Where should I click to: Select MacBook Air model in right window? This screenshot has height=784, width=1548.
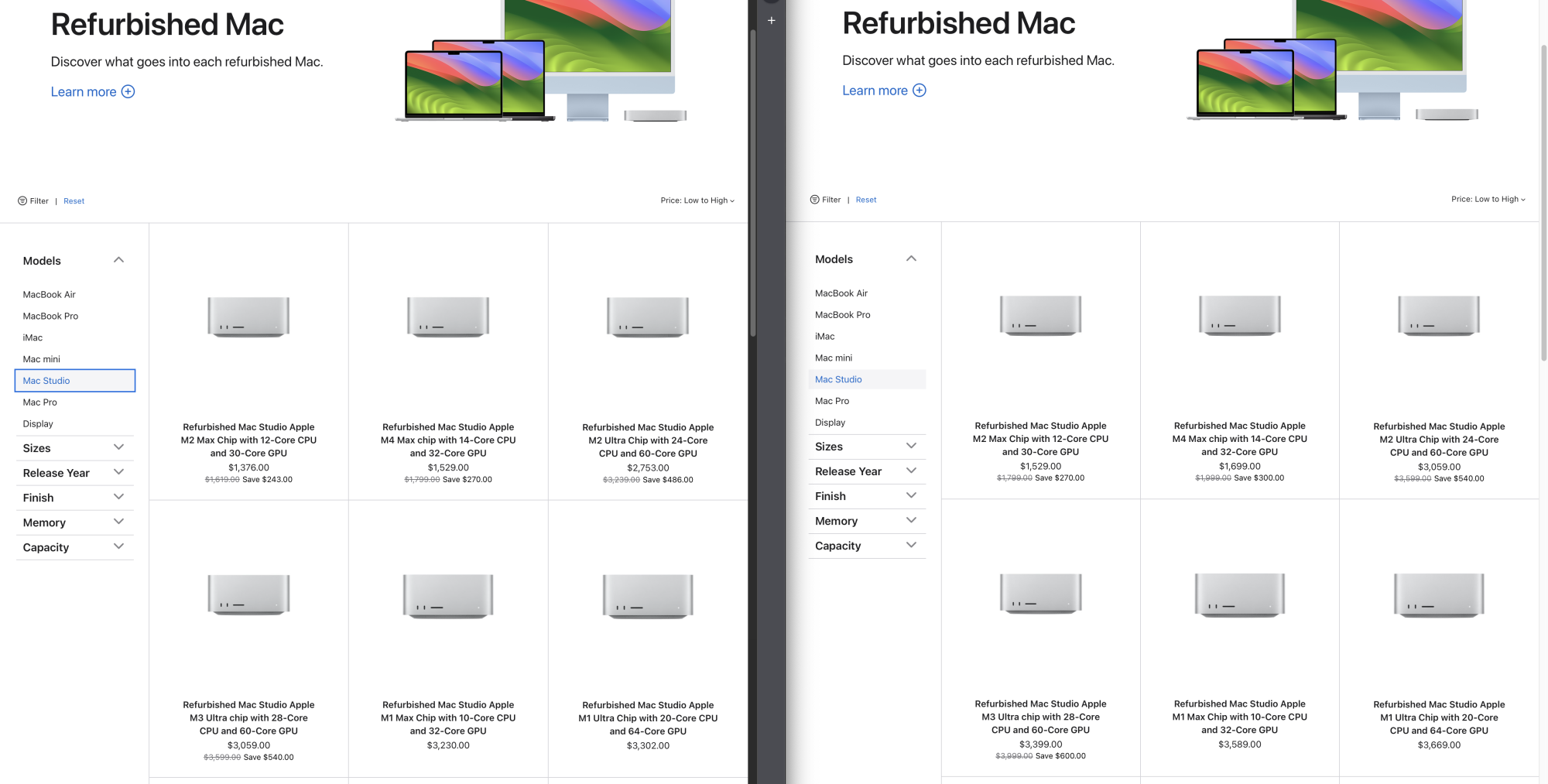pyautogui.click(x=841, y=293)
